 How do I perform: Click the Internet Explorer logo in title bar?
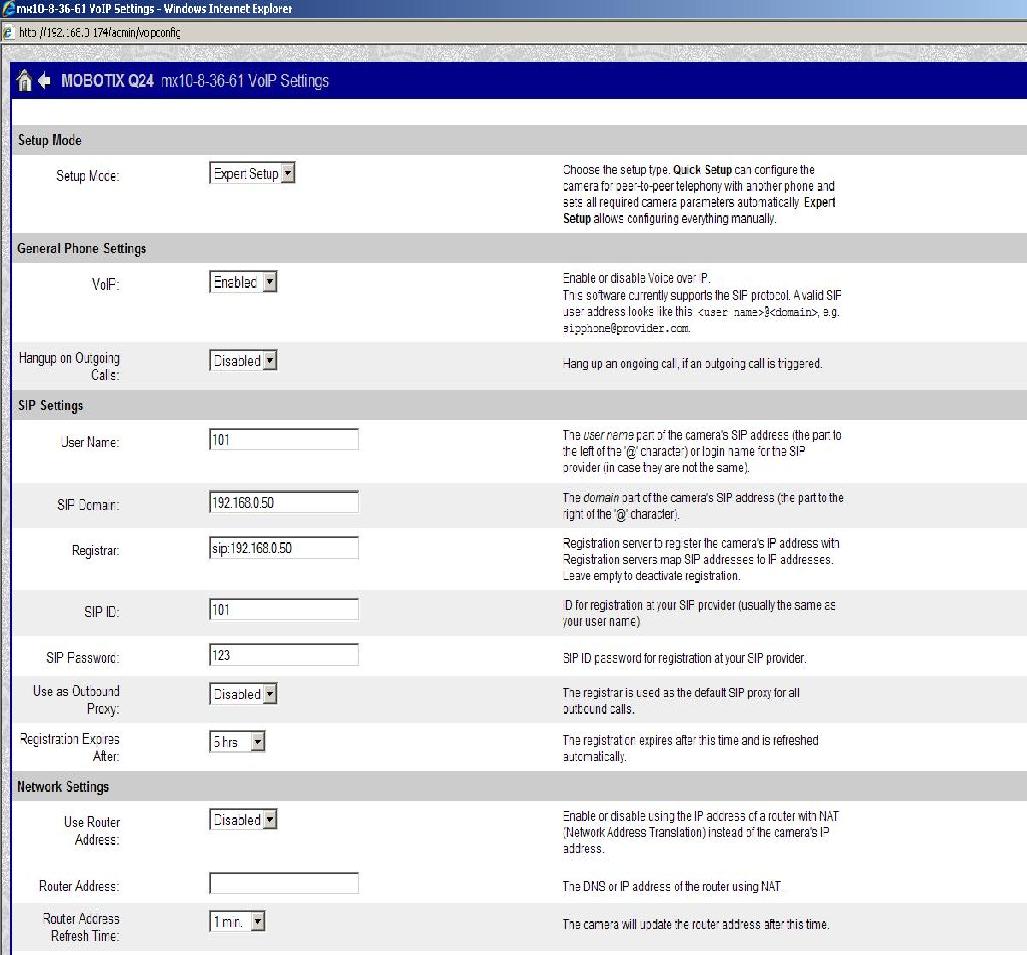click(x=8, y=8)
